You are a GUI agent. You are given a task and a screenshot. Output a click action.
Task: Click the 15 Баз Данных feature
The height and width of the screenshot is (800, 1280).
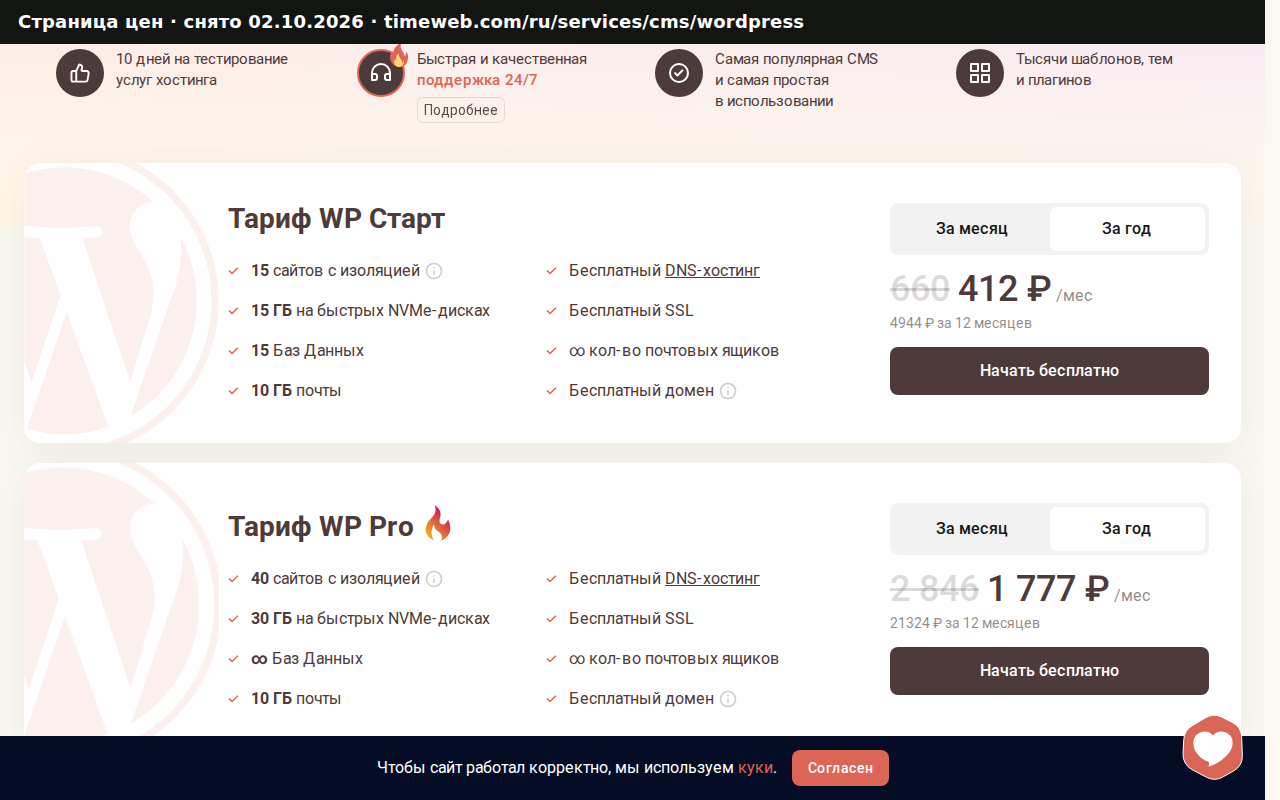coord(307,351)
